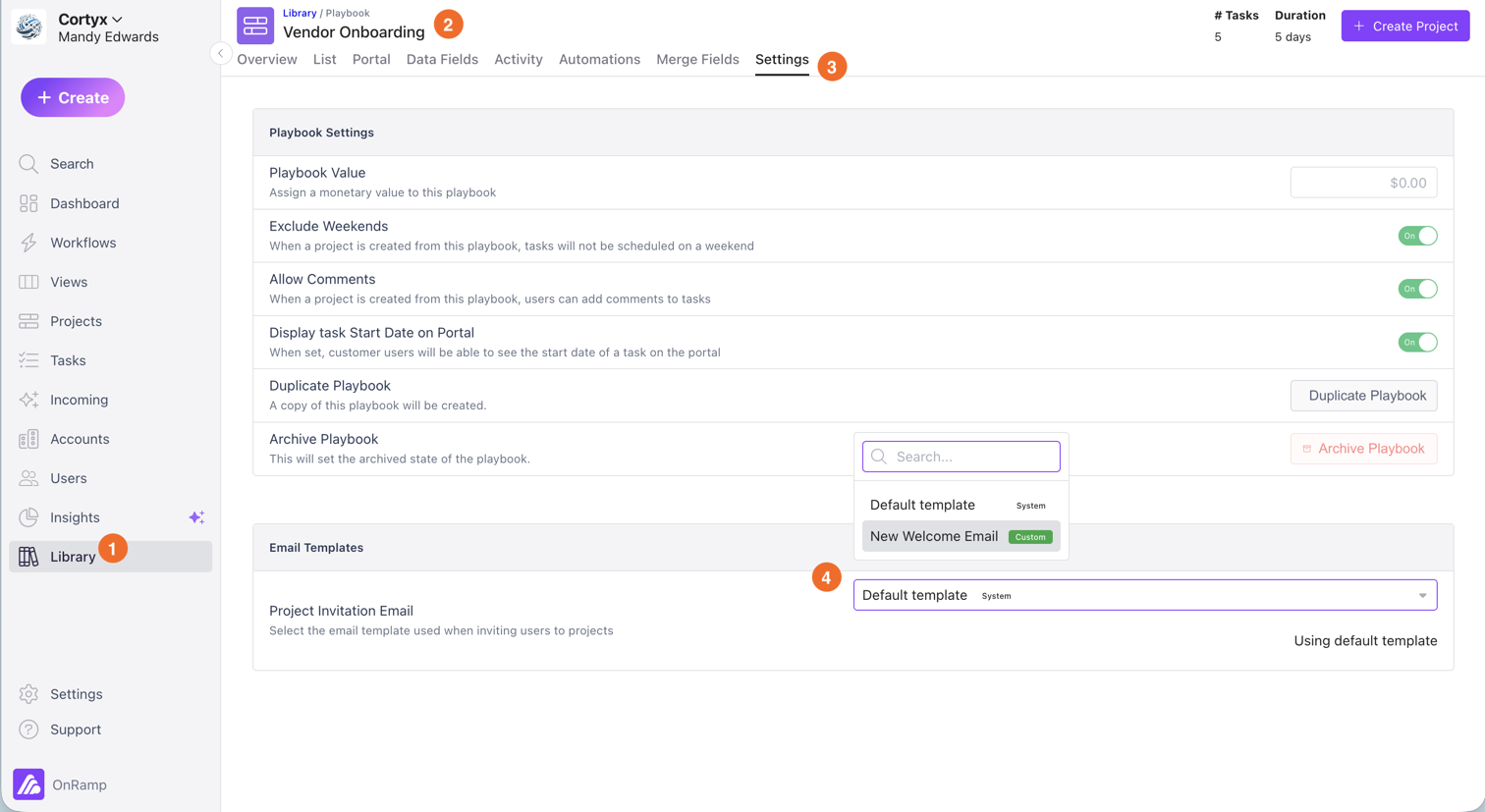
Task: Toggle Display task Start Date on Portal
Action: (x=1417, y=342)
